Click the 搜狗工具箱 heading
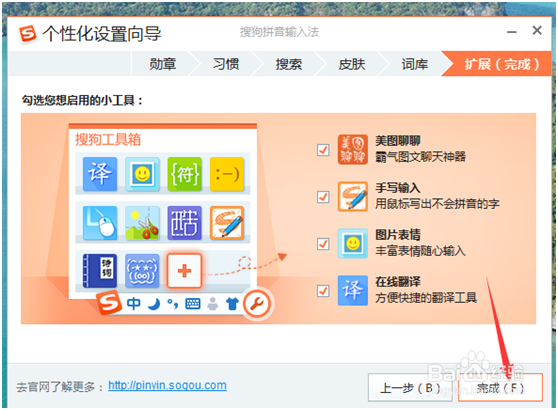The width and height of the screenshot is (558, 410). point(108,139)
